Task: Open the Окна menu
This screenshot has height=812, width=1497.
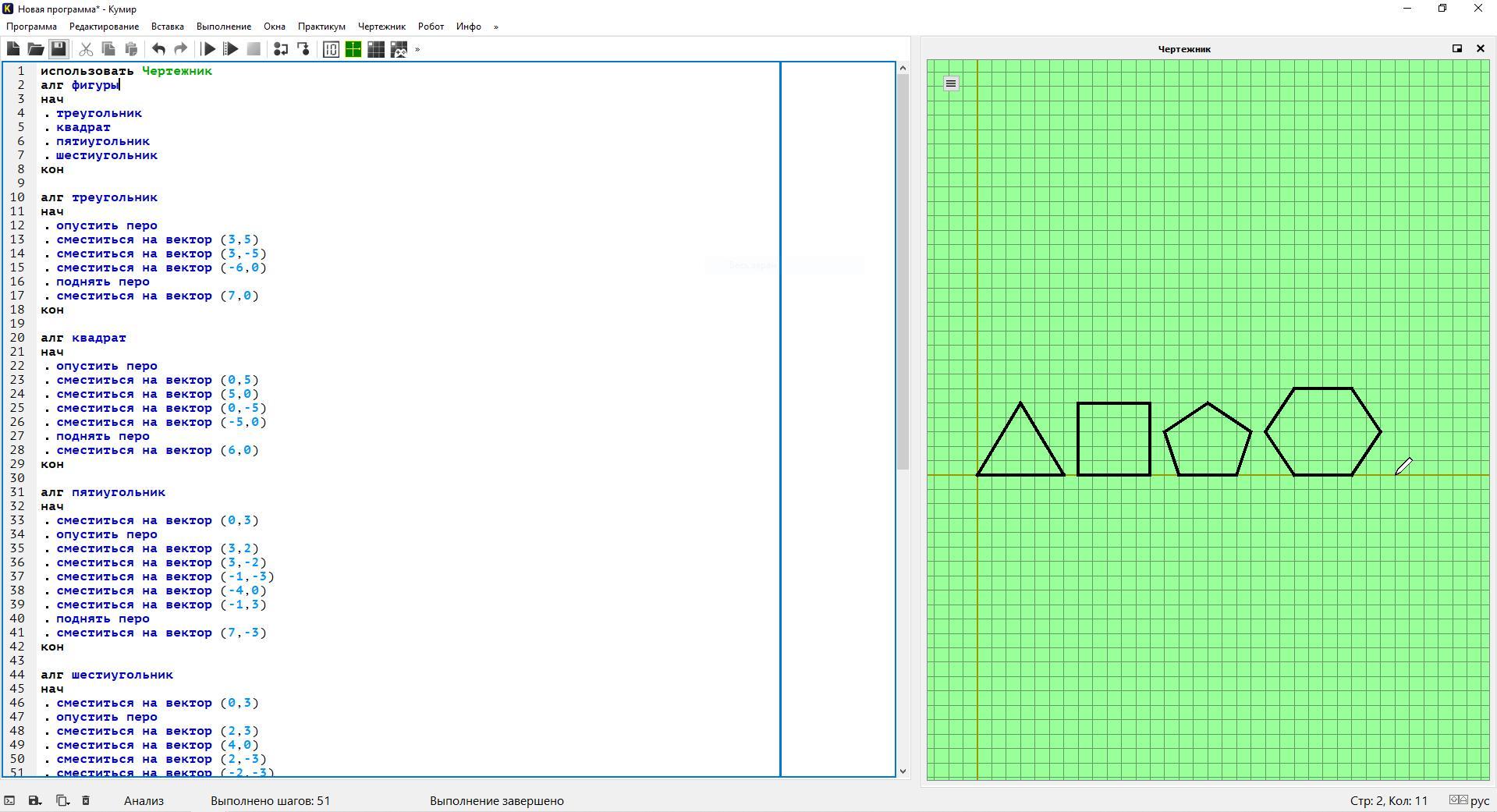Action: coord(275,27)
